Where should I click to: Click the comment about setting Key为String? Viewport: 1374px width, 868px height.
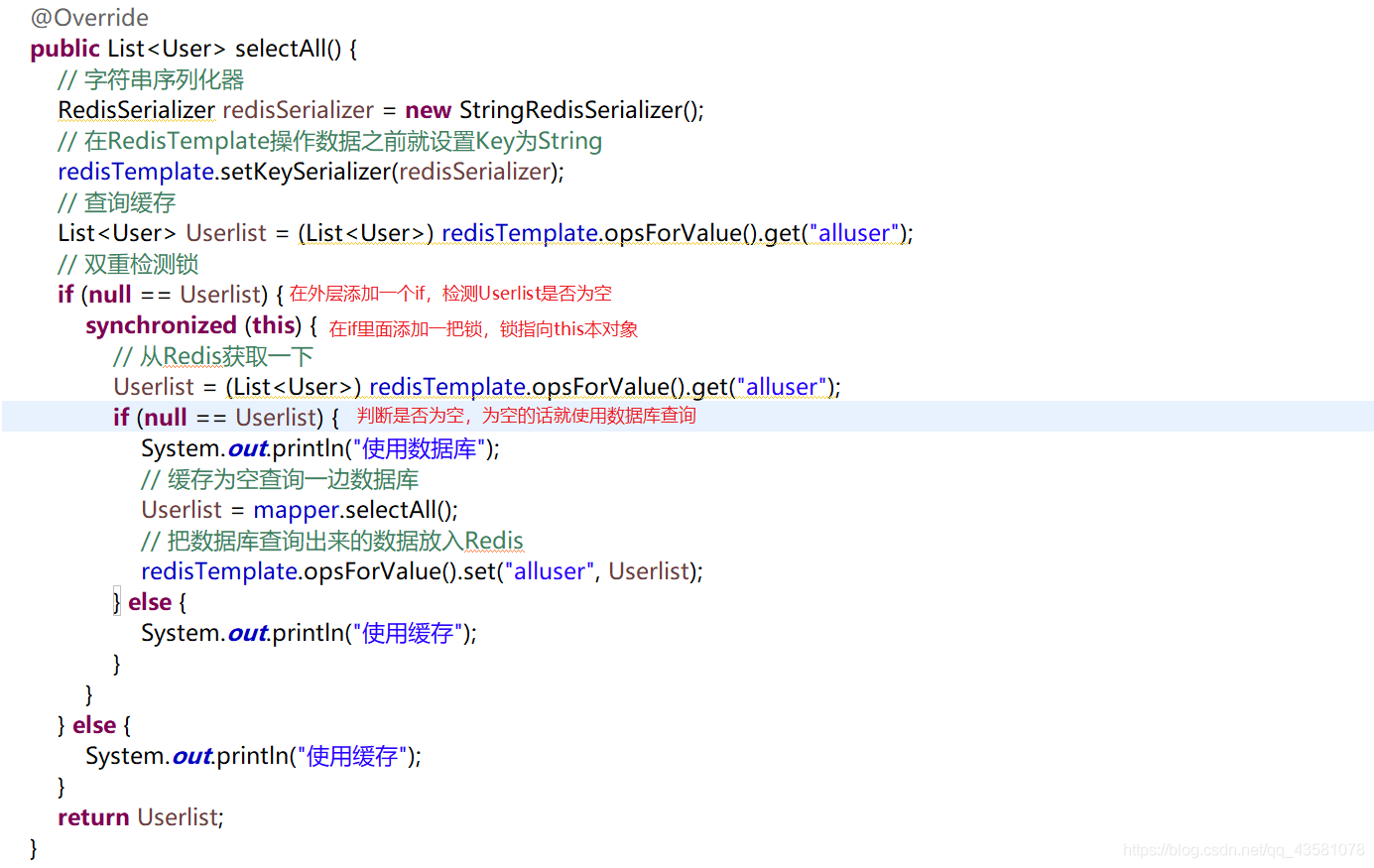point(329,141)
